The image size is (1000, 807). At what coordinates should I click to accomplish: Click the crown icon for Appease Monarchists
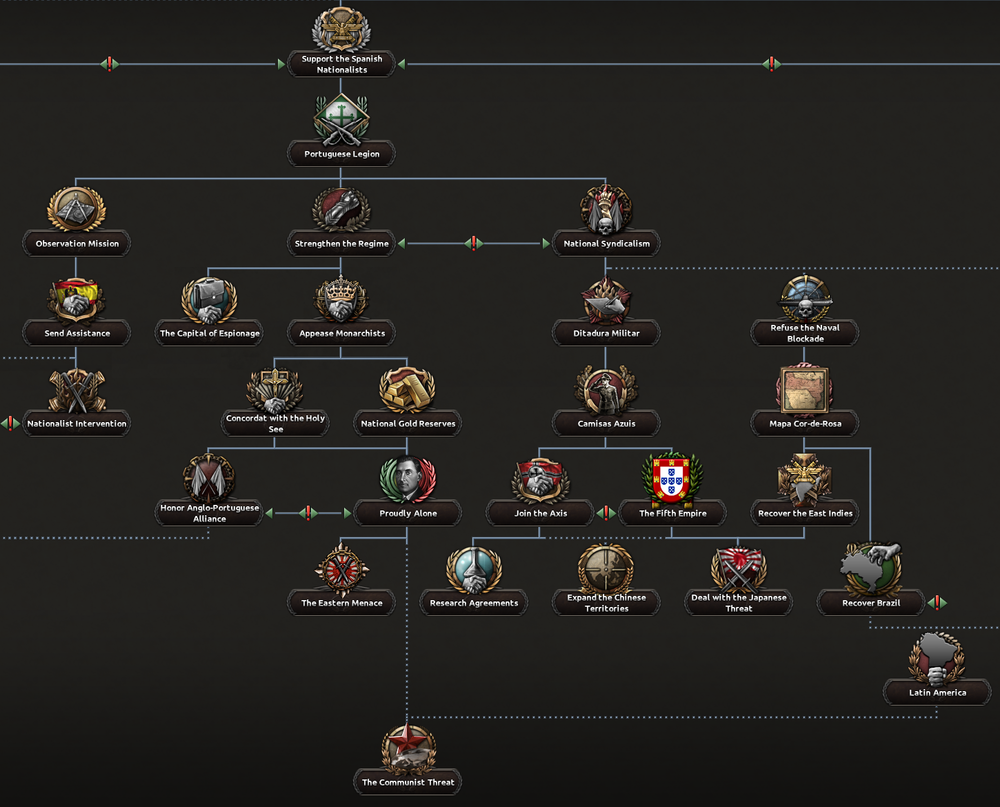(x=341, y=299)
